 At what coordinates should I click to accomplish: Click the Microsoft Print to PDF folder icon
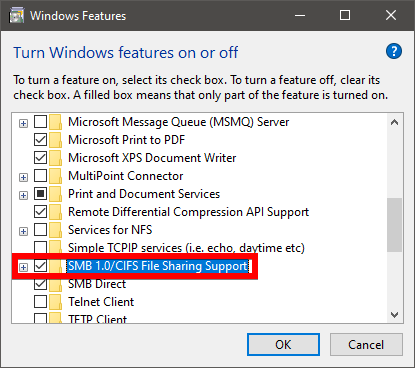[55, 140]
